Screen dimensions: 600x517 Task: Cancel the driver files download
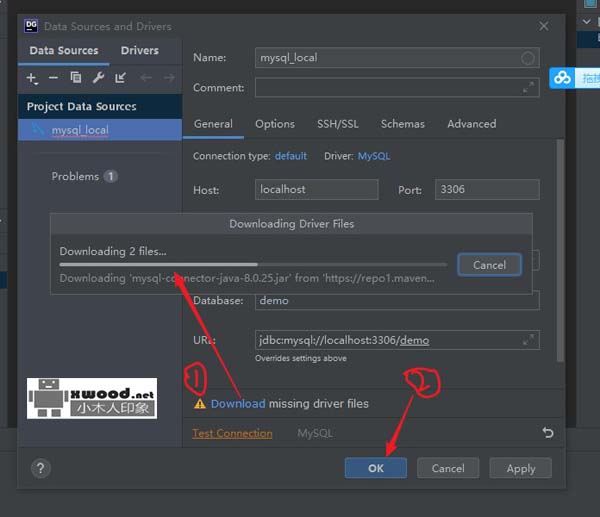tap(489, 265)
